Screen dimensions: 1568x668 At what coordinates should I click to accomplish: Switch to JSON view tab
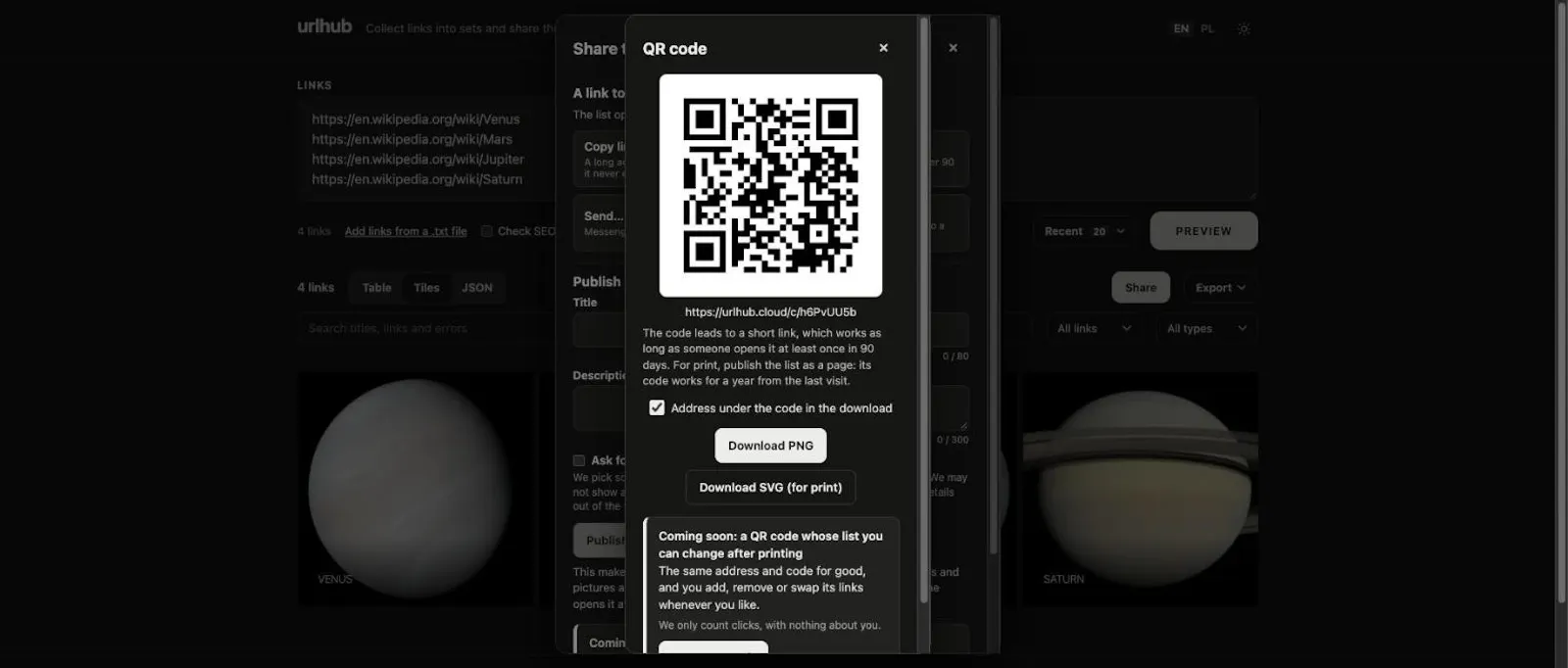tap(477, 287)
